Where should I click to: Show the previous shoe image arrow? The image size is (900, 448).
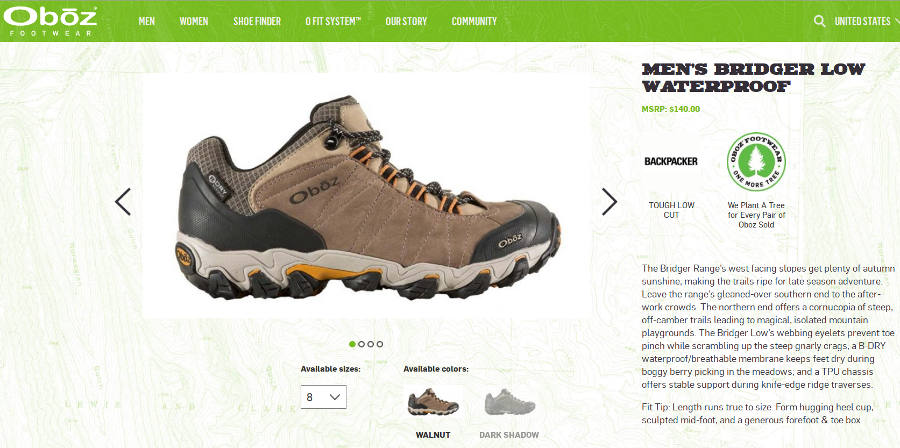[123, 202]
